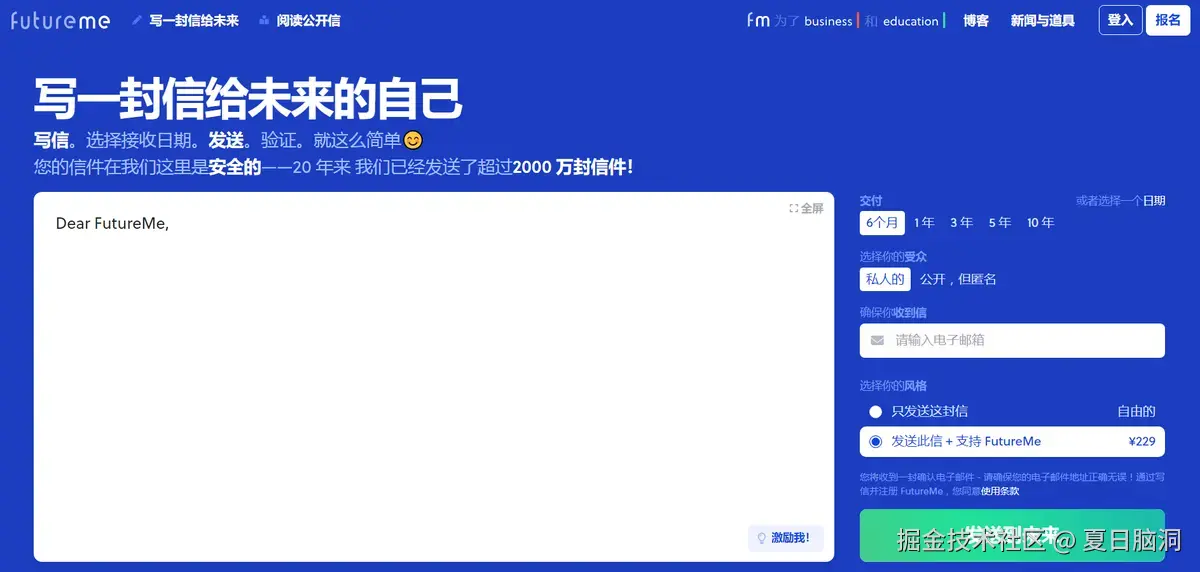Open the 使用条款 terms link
This screenshot has width=1200, height=572.
pos(1000,491)
